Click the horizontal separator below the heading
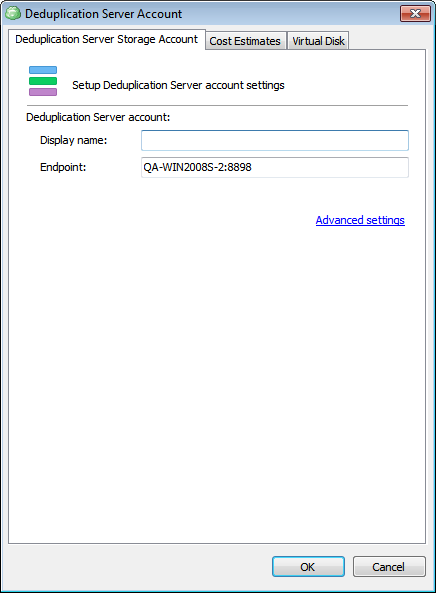 point(217,106)
